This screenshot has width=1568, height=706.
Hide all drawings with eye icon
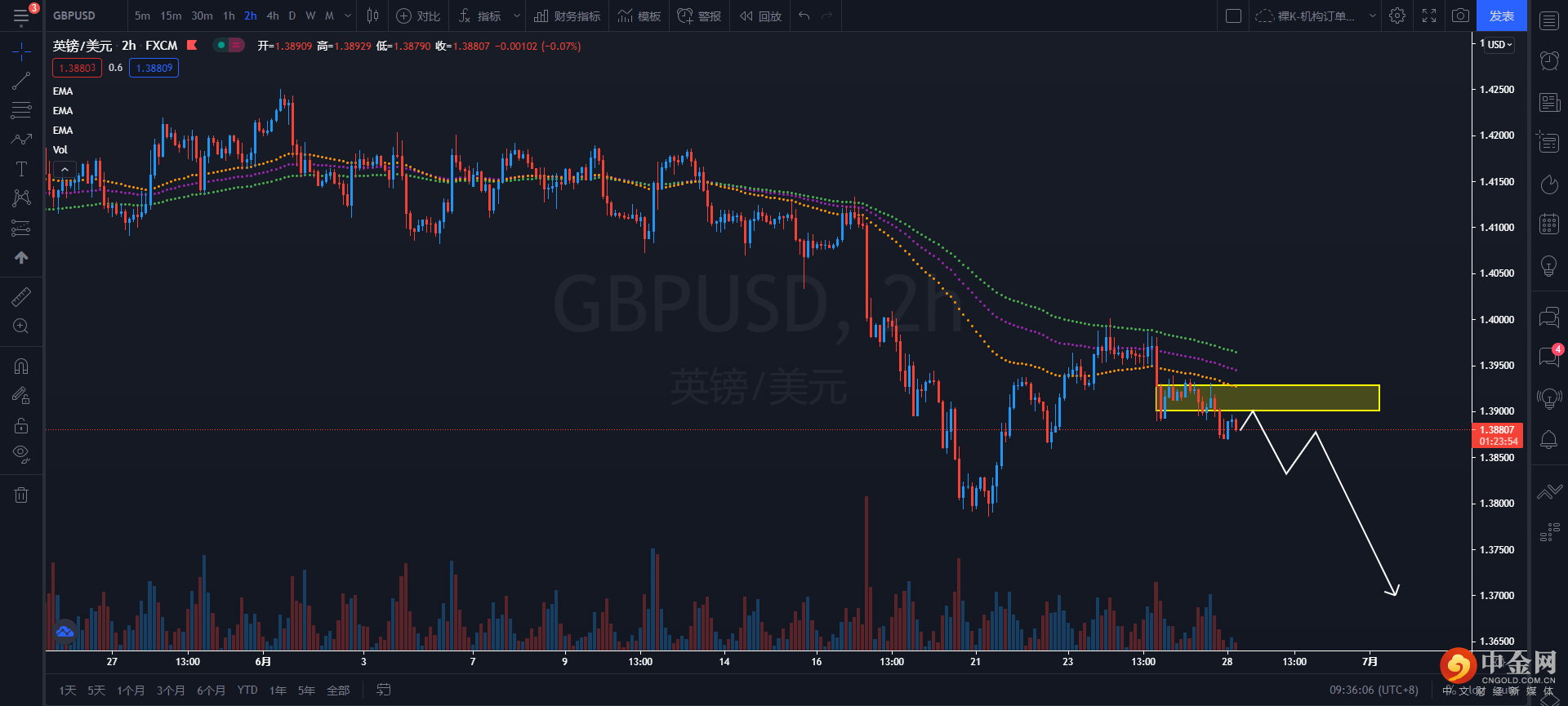point(21,454)
